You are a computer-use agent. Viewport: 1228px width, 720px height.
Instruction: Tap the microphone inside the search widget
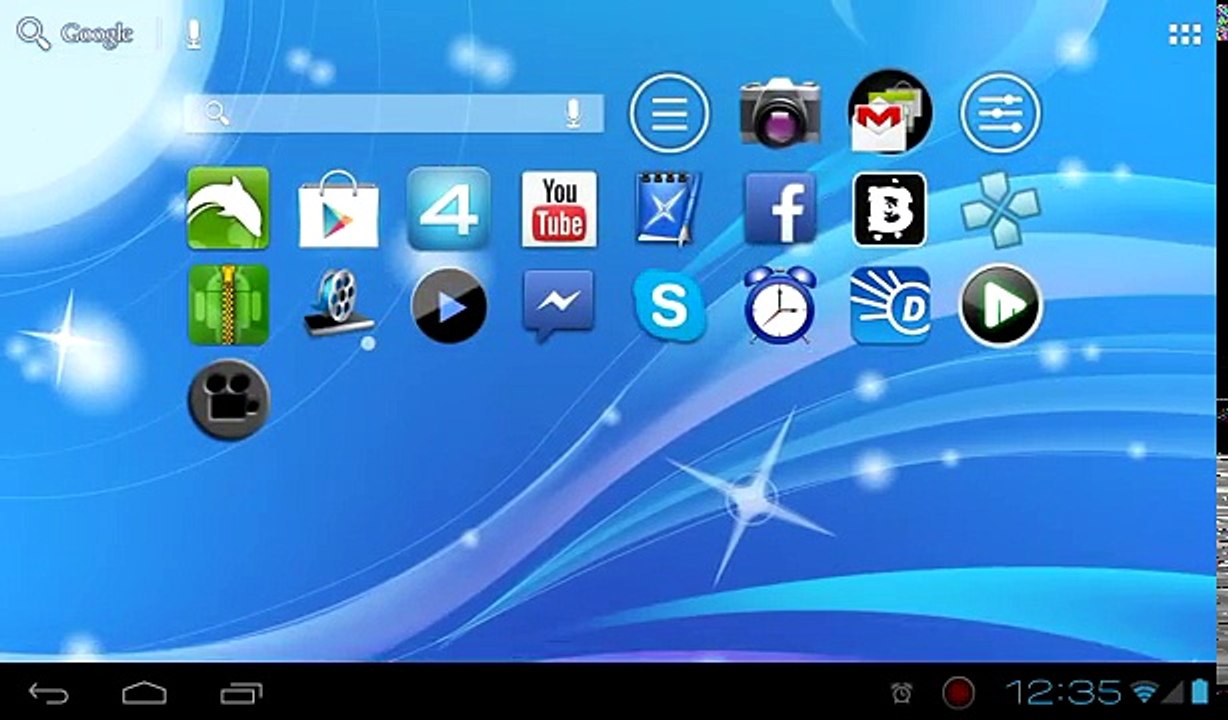573,113
